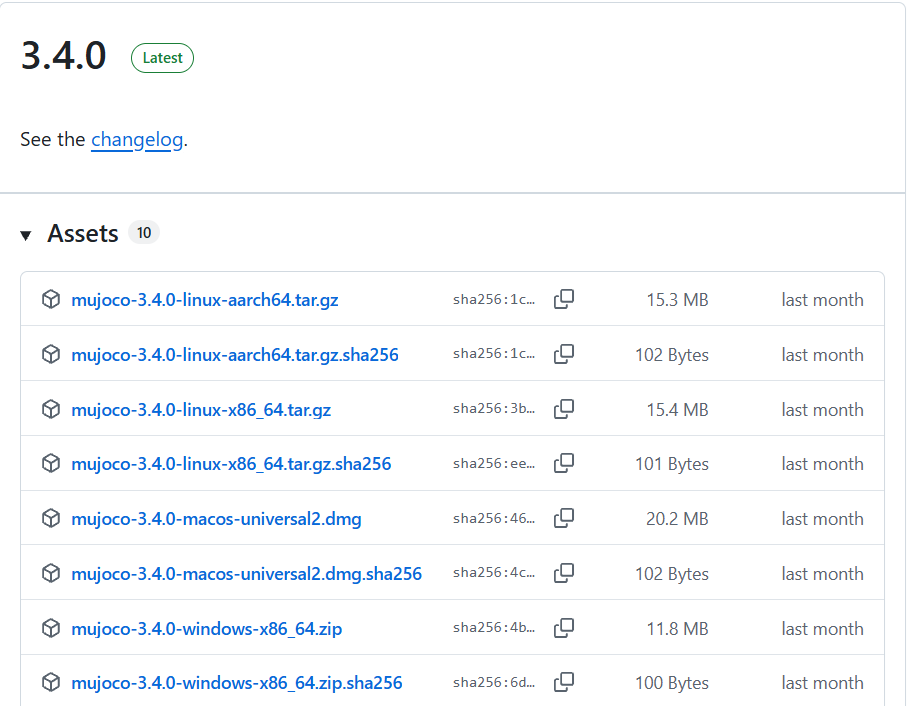Collapse the Assets section triangle
Screen dimensions: 909x706
26,235
